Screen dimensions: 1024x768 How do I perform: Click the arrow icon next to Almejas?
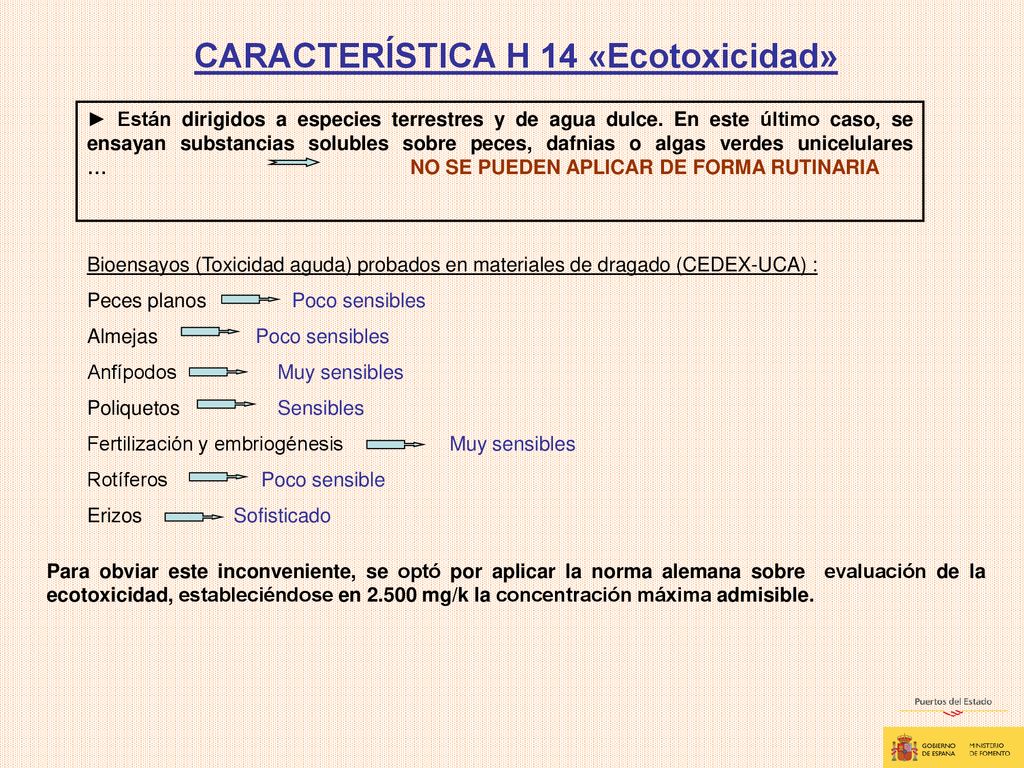210,332
